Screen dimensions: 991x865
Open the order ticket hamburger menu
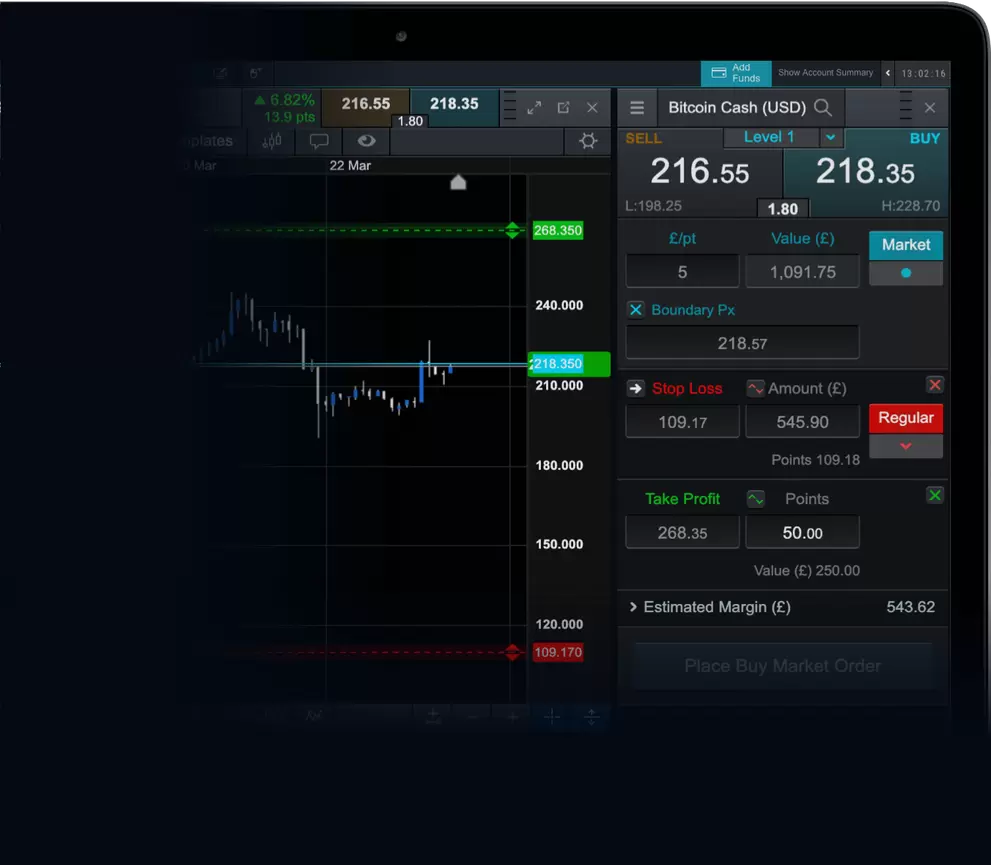tap(637, 108)
